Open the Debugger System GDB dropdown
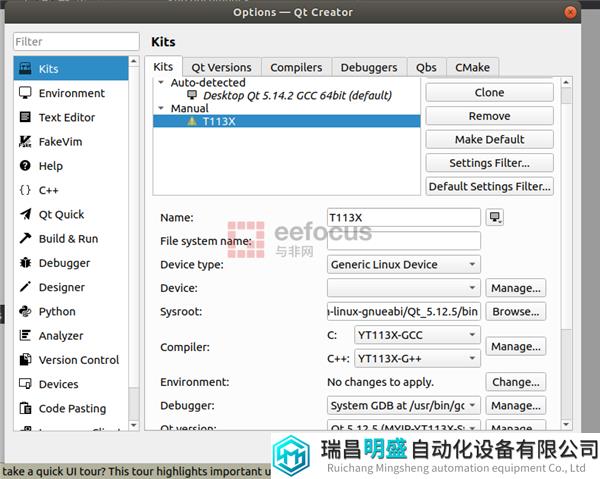Image resolution: width=600 pixels, height=479 pixels. pyautogui.click(x=404, y=406)
